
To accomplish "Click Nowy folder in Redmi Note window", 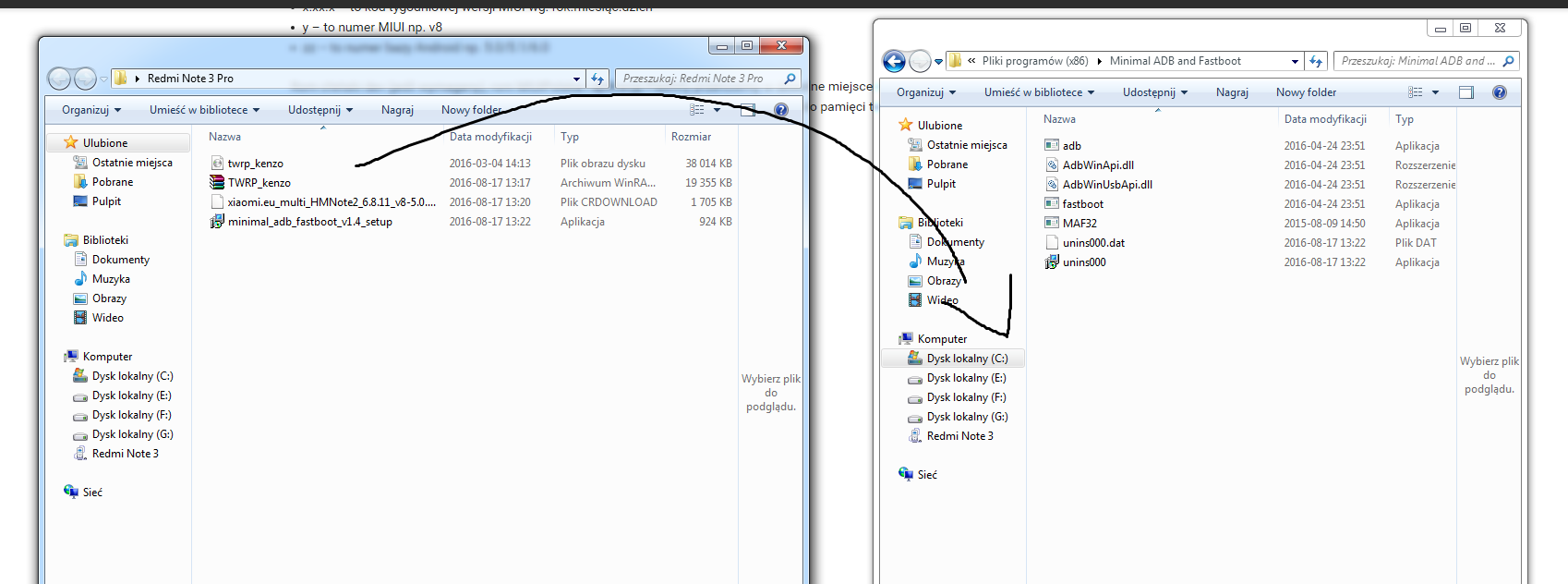I will tap(471, 110).
